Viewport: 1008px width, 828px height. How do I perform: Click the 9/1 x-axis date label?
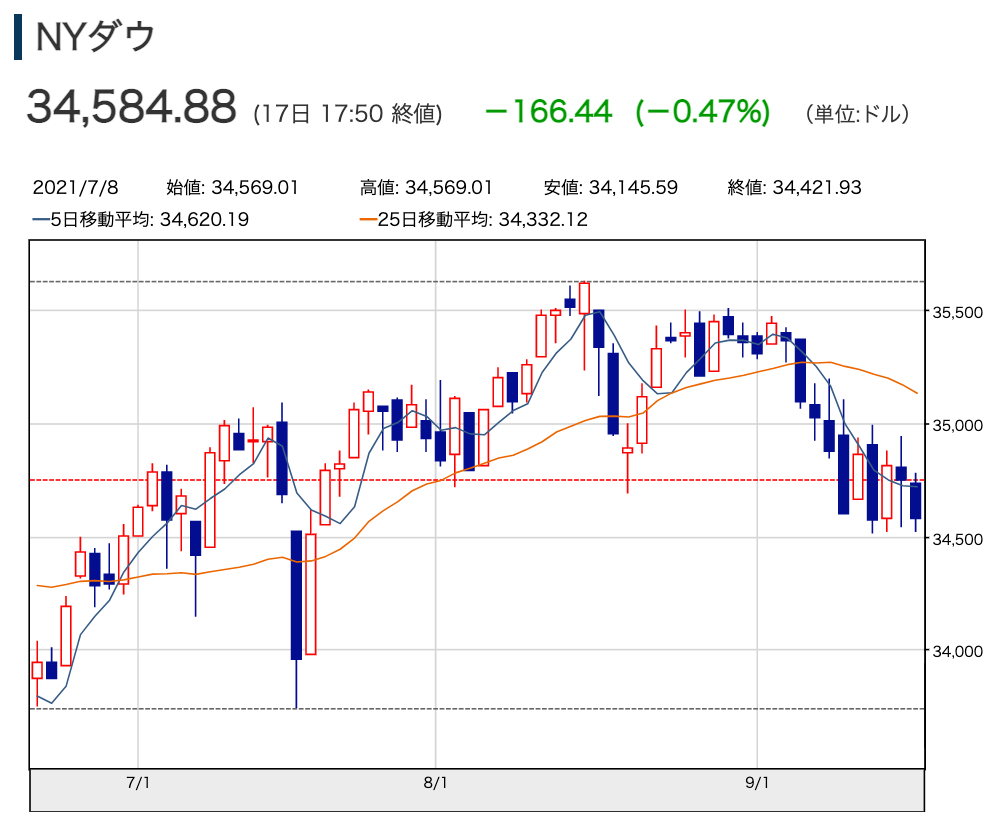tap(757, 783)
